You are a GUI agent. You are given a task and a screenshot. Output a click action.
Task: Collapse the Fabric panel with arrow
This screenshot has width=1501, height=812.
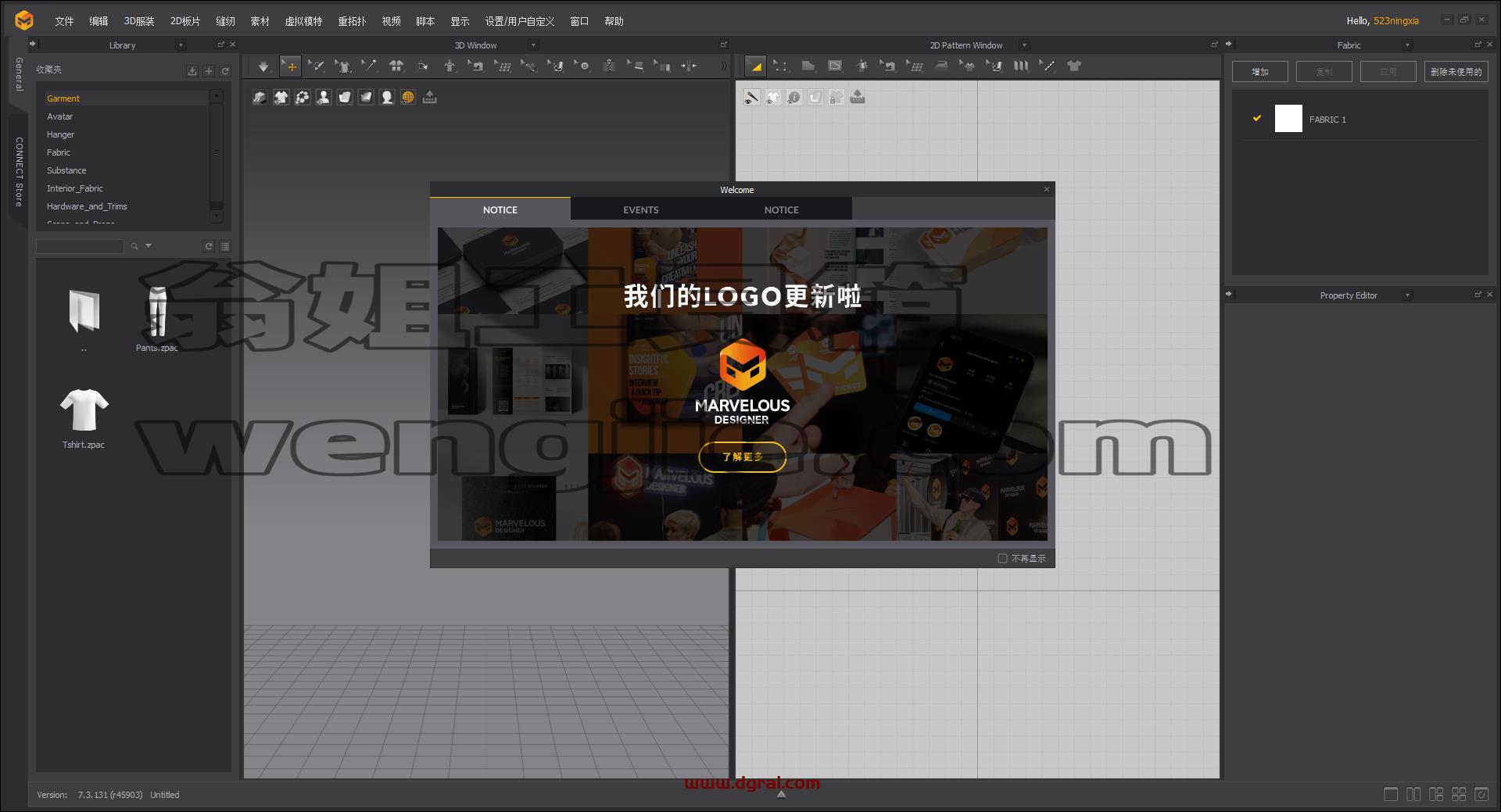pos(1229,45)
